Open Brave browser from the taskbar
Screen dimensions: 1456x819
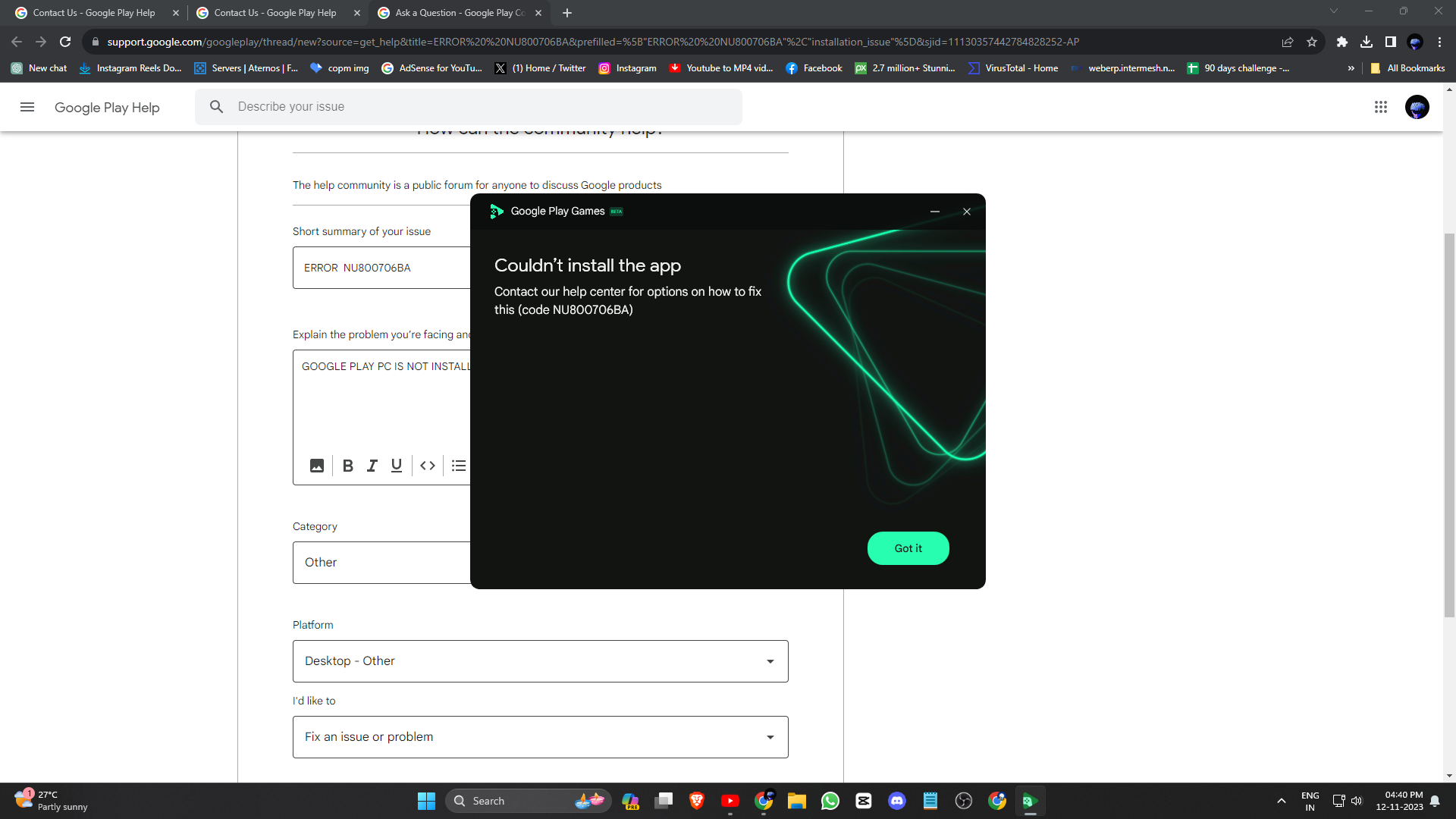[697, 801]
